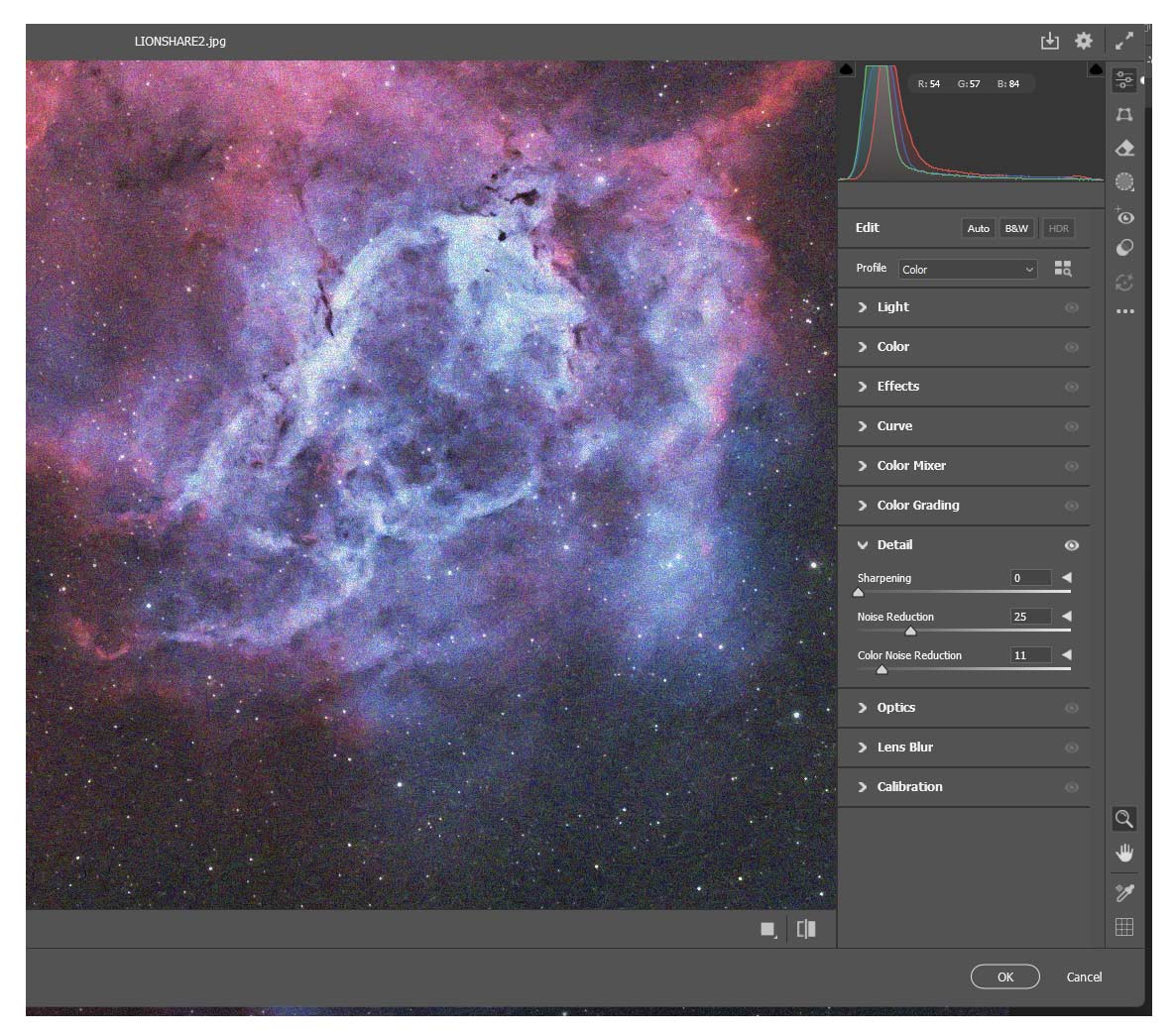Select the Healing tool
The image size is (1175, 1036).
pos(1124,149)
